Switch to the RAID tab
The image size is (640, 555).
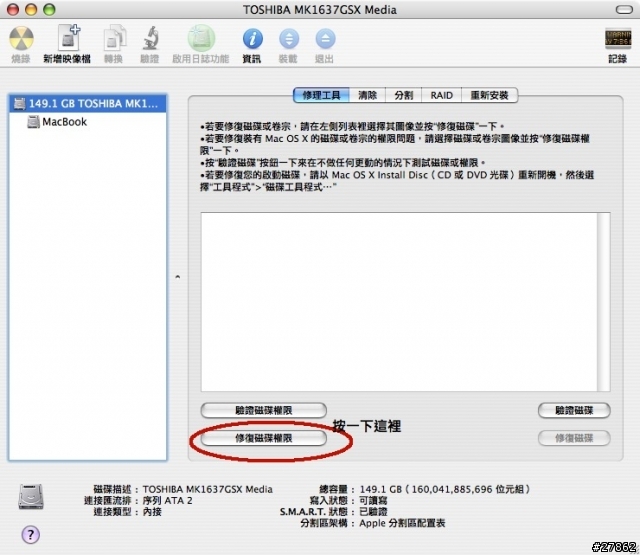pos(442,95)
